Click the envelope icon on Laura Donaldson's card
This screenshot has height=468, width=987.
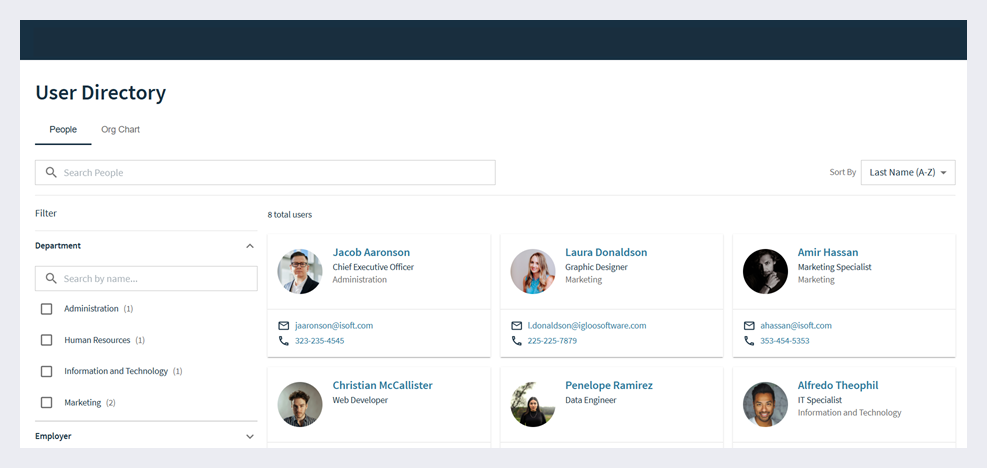coord(516,326)
